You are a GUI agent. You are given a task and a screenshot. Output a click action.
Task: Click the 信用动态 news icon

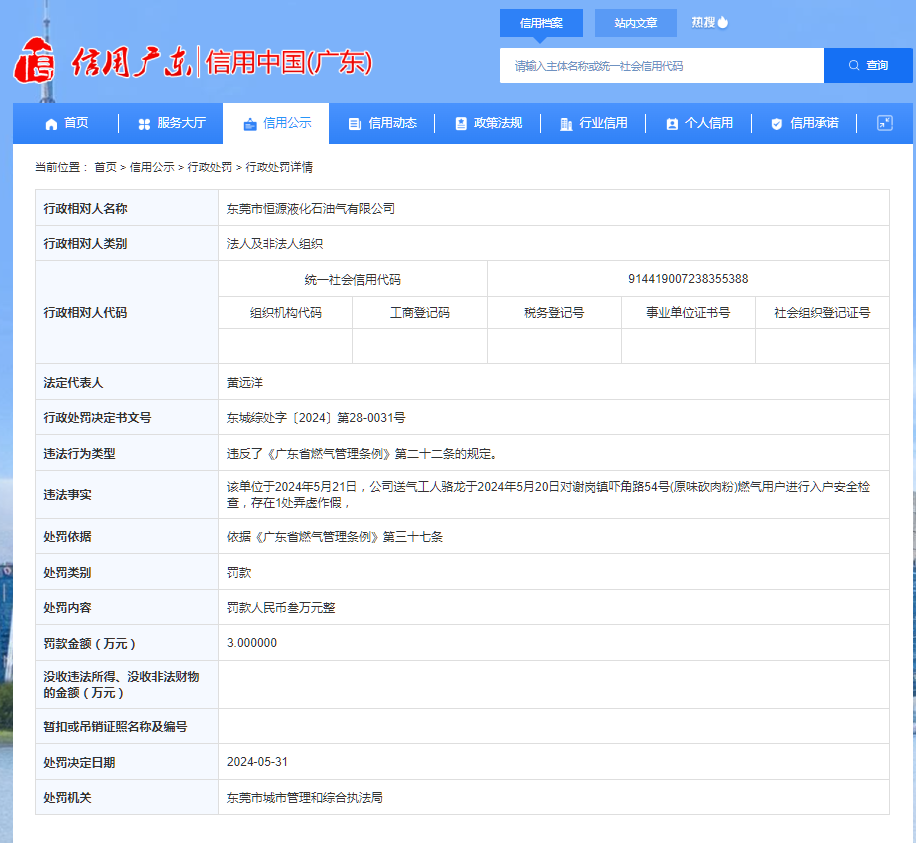[355, 124]
